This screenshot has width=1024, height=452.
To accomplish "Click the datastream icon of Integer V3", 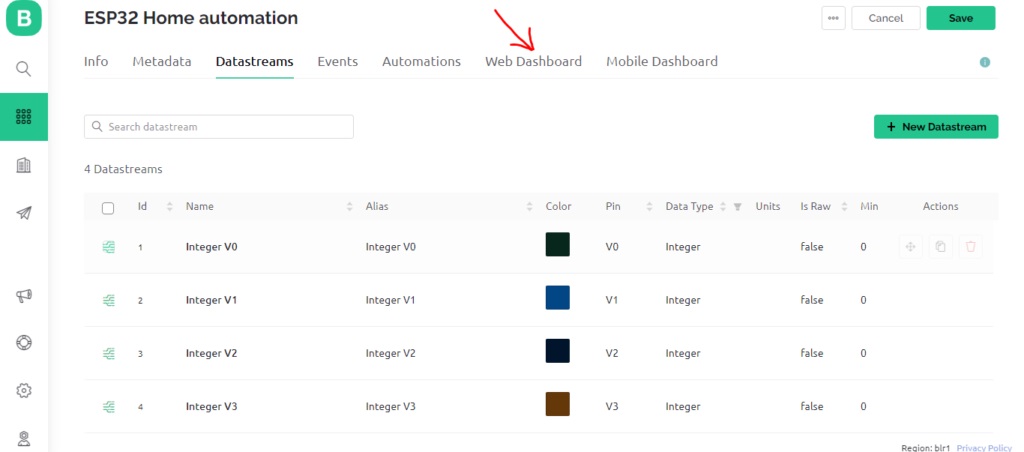I will tap(108, 406).
